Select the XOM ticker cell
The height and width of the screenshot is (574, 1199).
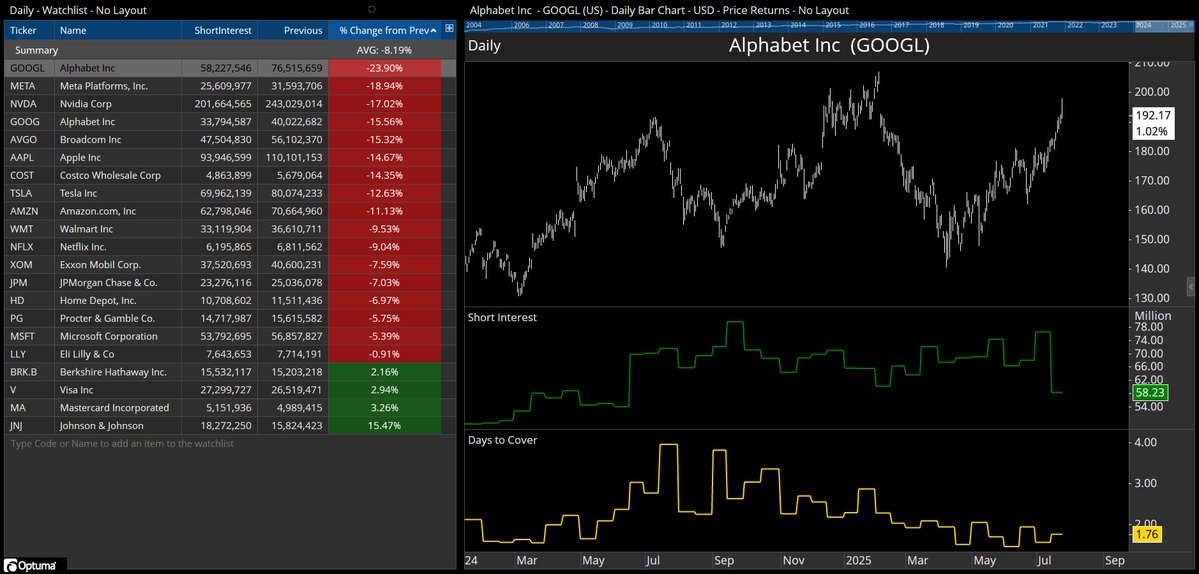coord(29,264)
